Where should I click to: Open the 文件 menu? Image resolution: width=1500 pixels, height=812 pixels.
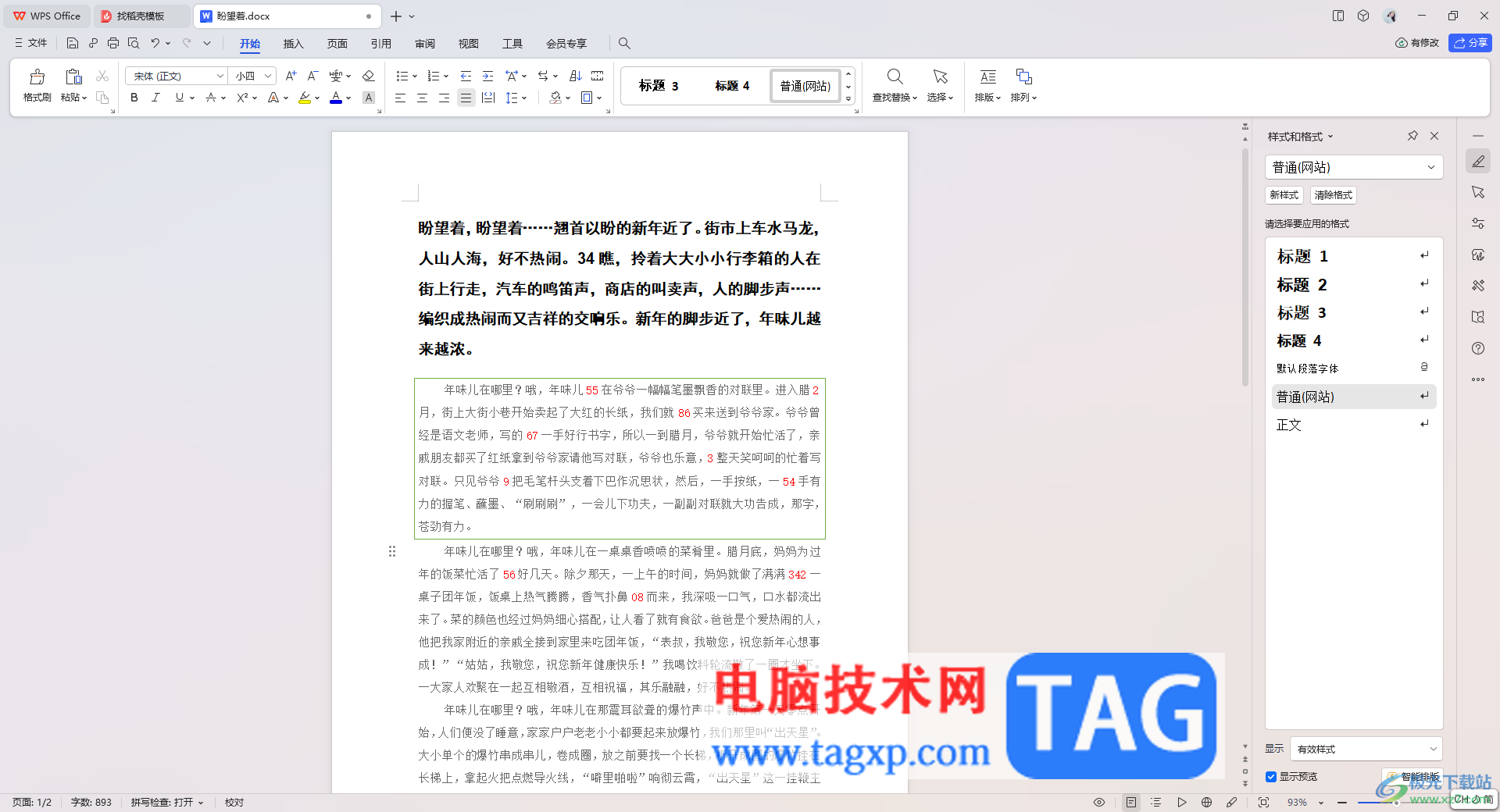(31, 43)
